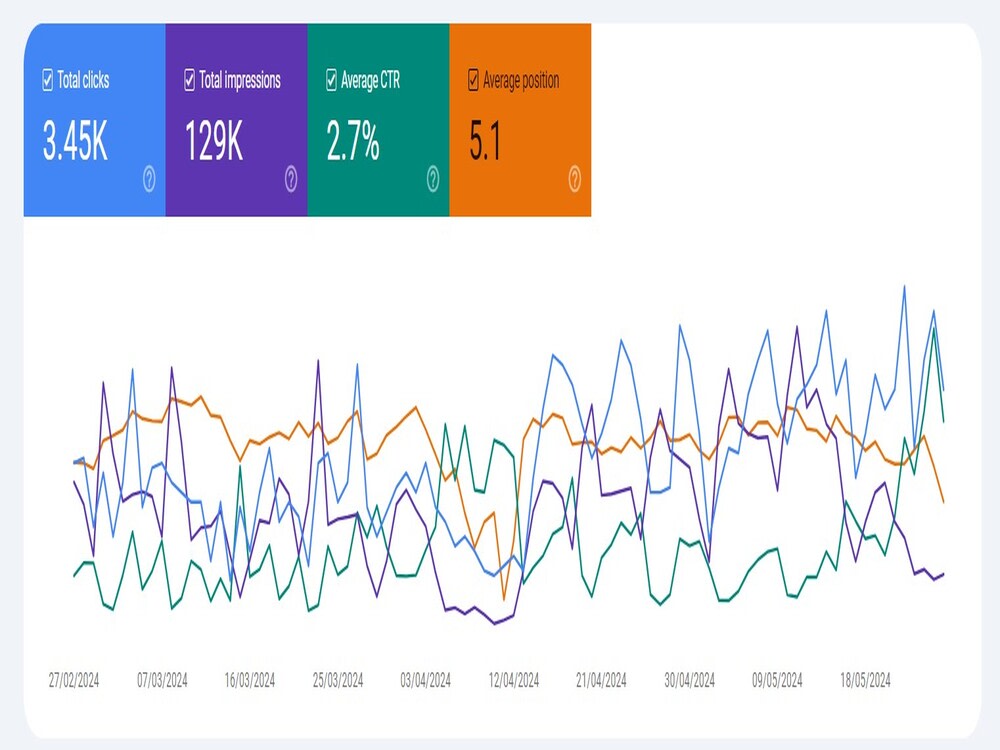Click the 09/05/2024 axis date
Image resolution: width=1000 pixels, height=750 pixels.
coord(777,680)
